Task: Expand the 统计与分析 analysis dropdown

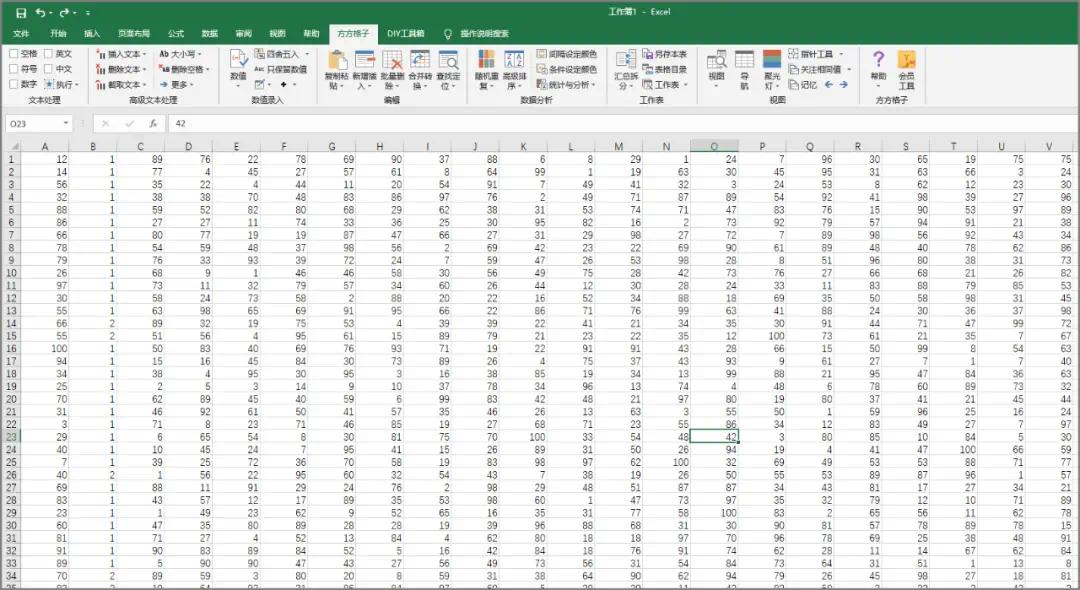Action: click(570, 85)
